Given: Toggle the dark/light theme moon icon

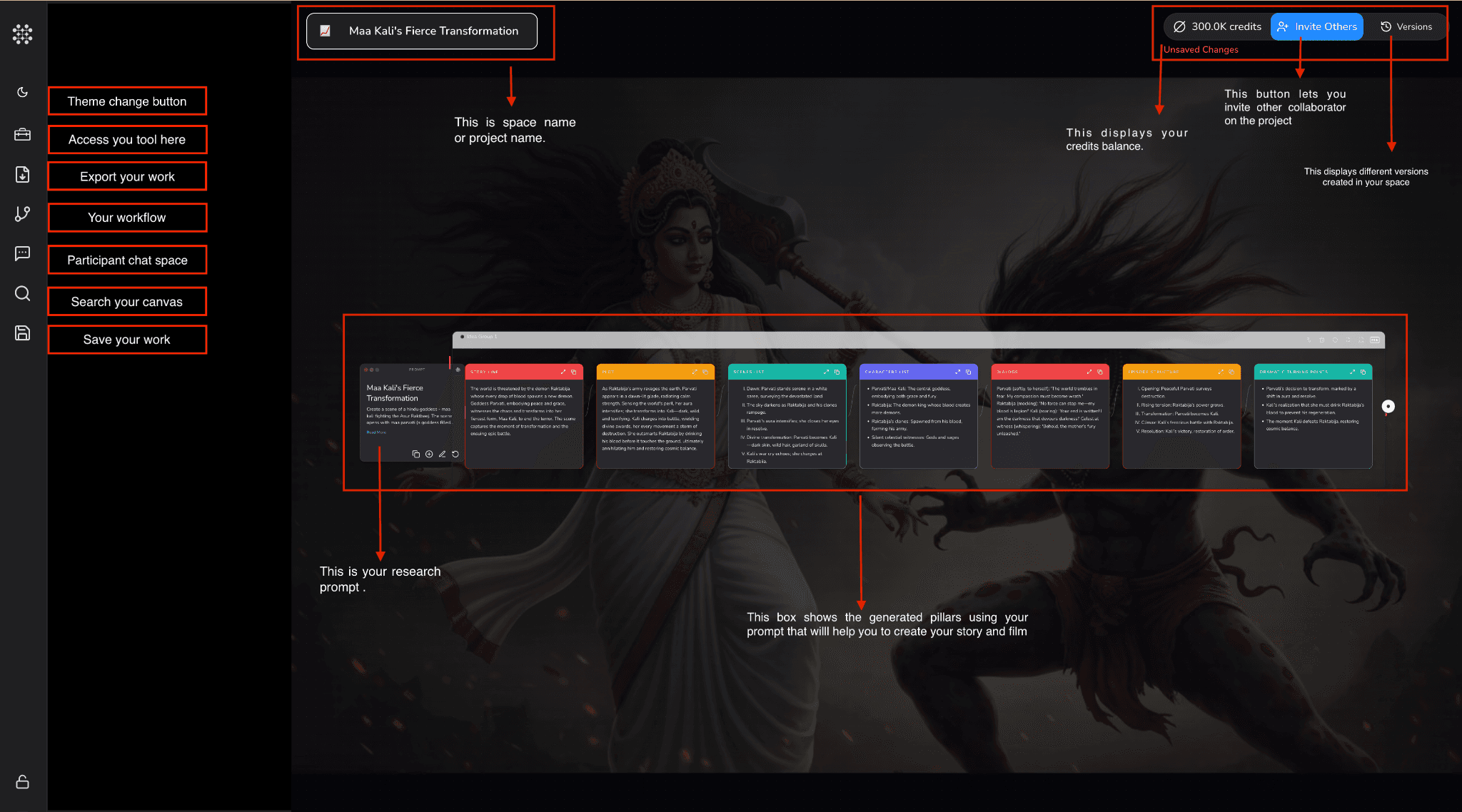Looking at the screenshot, I should pos(22,92).
